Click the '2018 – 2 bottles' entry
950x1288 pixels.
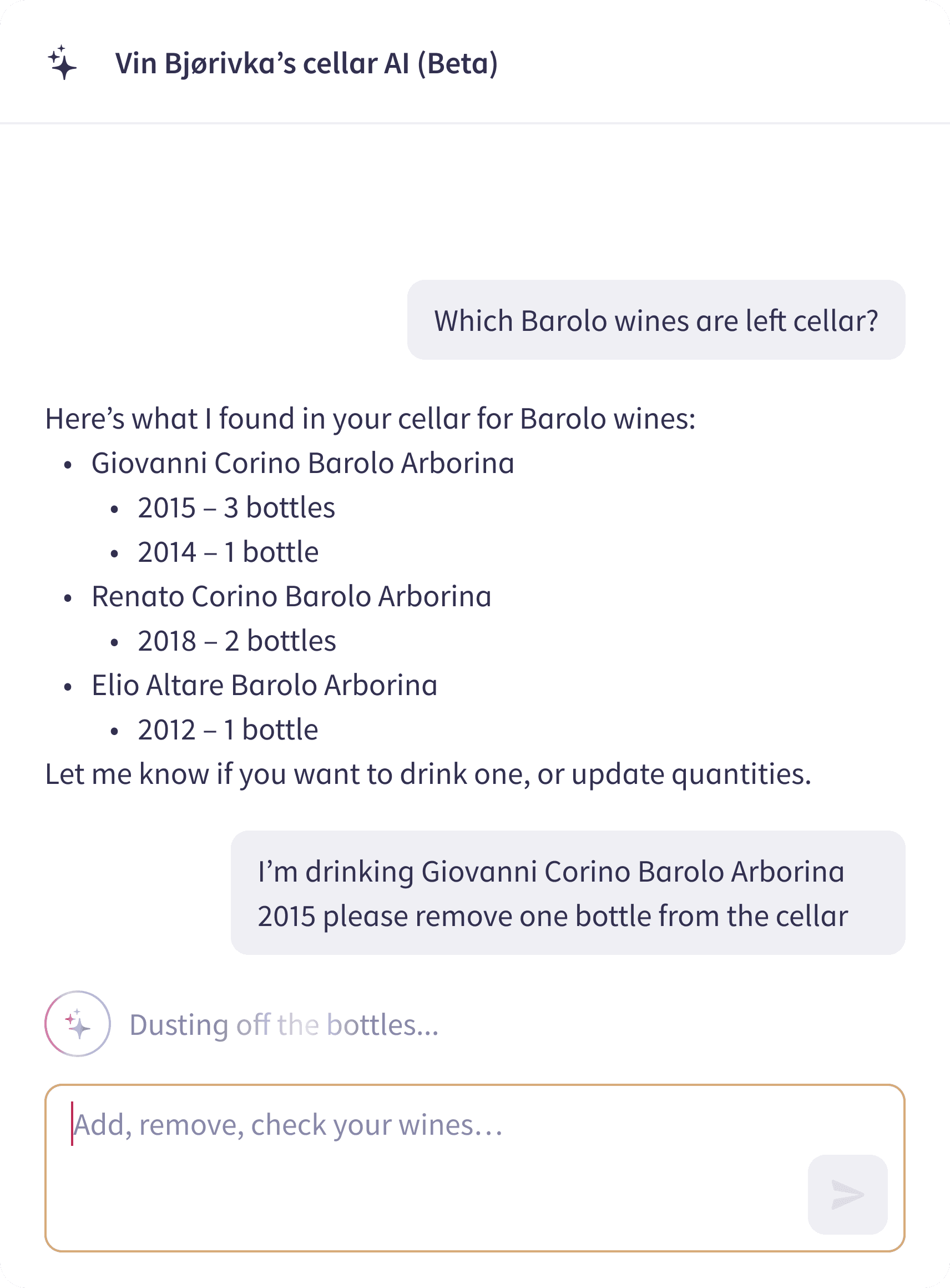coord(237,641)
